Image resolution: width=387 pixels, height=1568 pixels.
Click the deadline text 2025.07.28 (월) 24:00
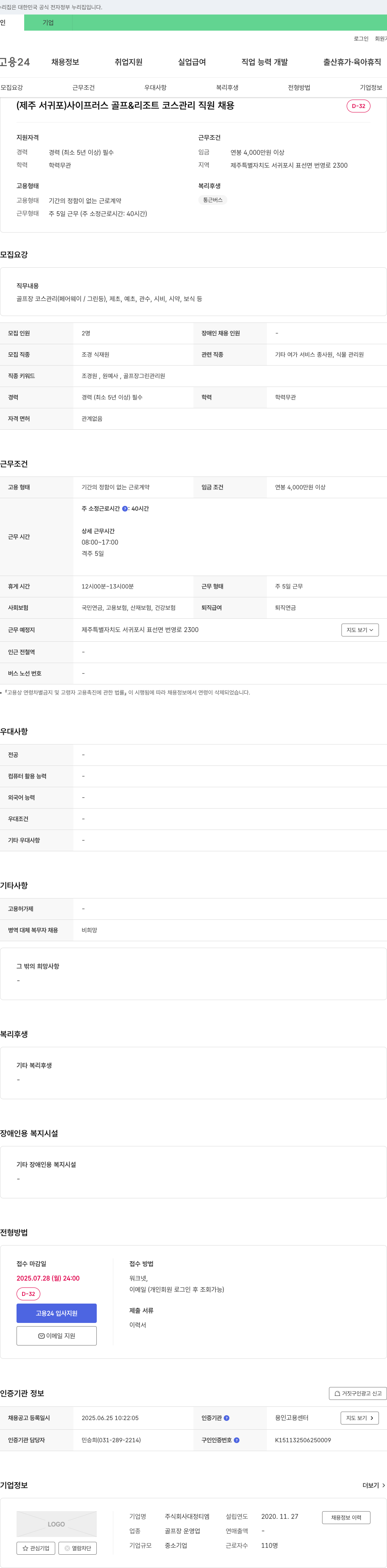48,1278
